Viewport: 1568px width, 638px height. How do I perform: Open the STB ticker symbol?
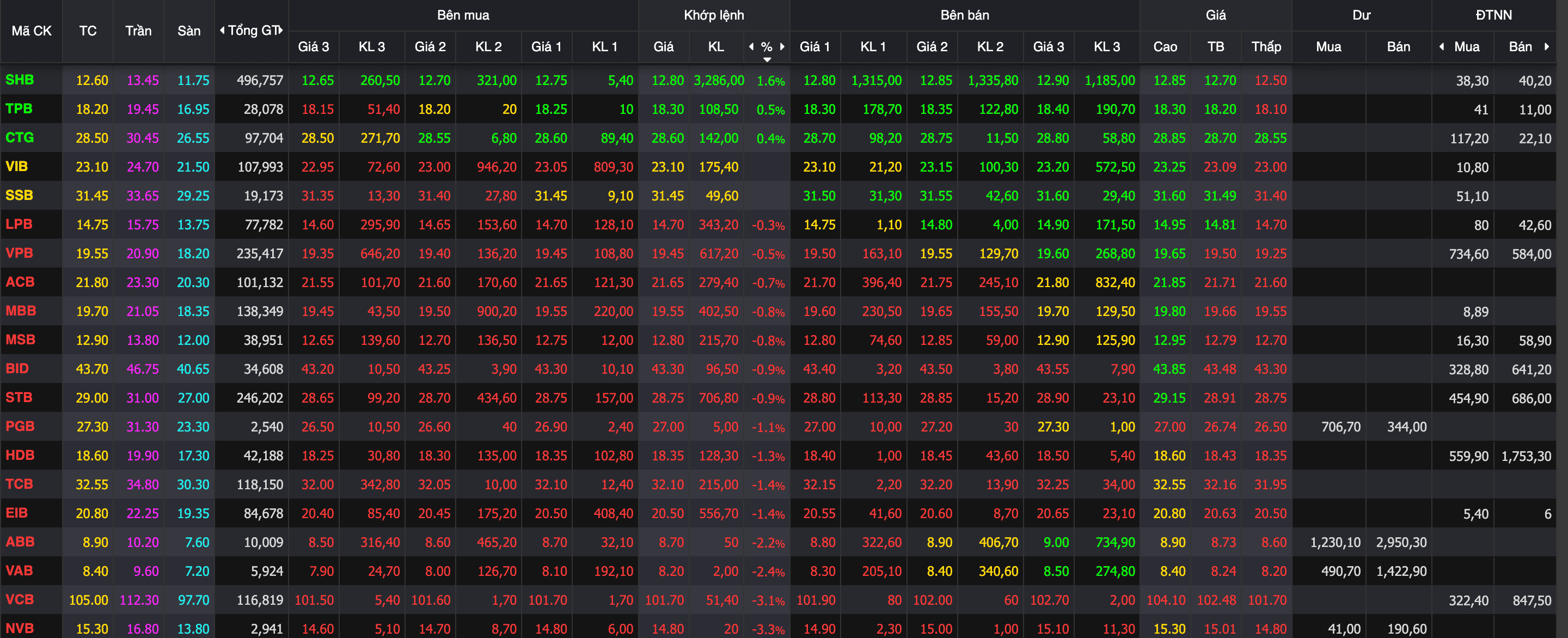19,397
